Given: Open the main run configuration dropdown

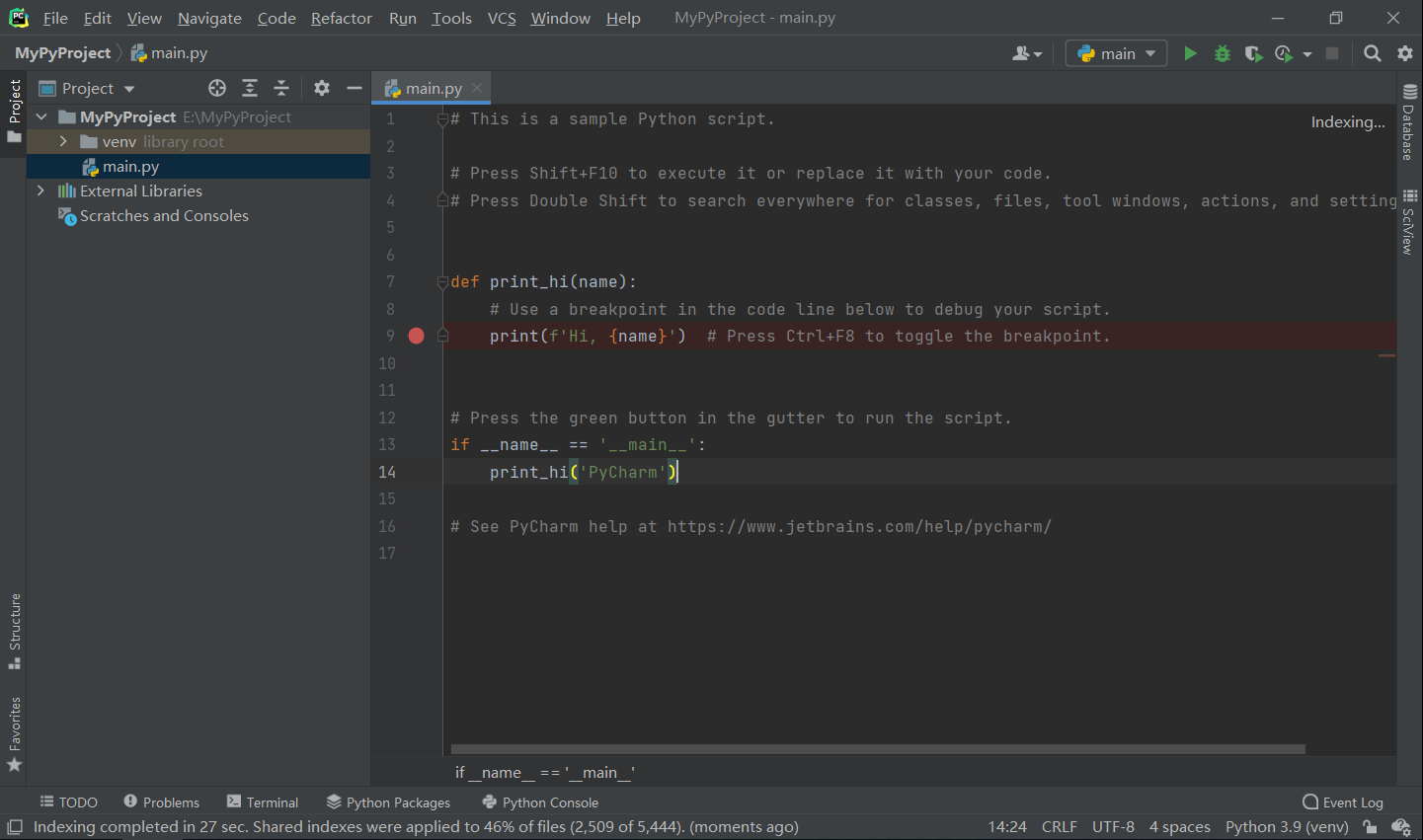Looking at the screenshot, I should 1116,53.
